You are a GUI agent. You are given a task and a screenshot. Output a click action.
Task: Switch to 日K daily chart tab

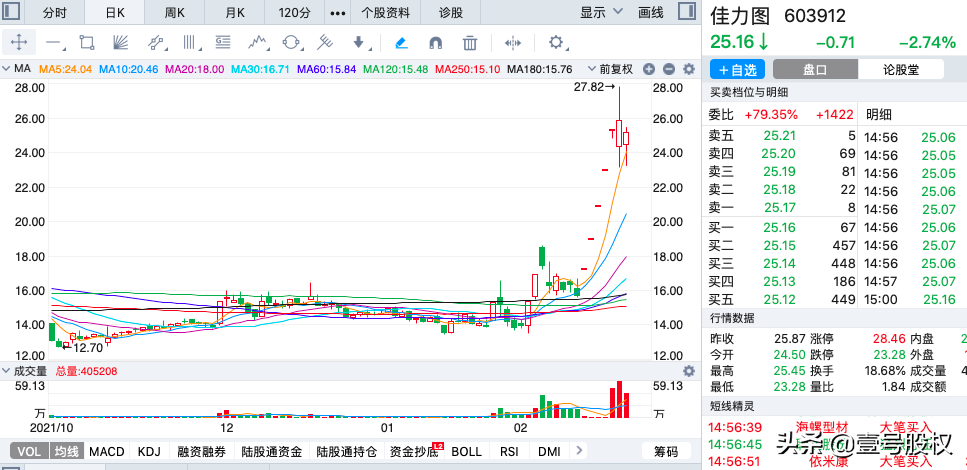tap(115, 12)
